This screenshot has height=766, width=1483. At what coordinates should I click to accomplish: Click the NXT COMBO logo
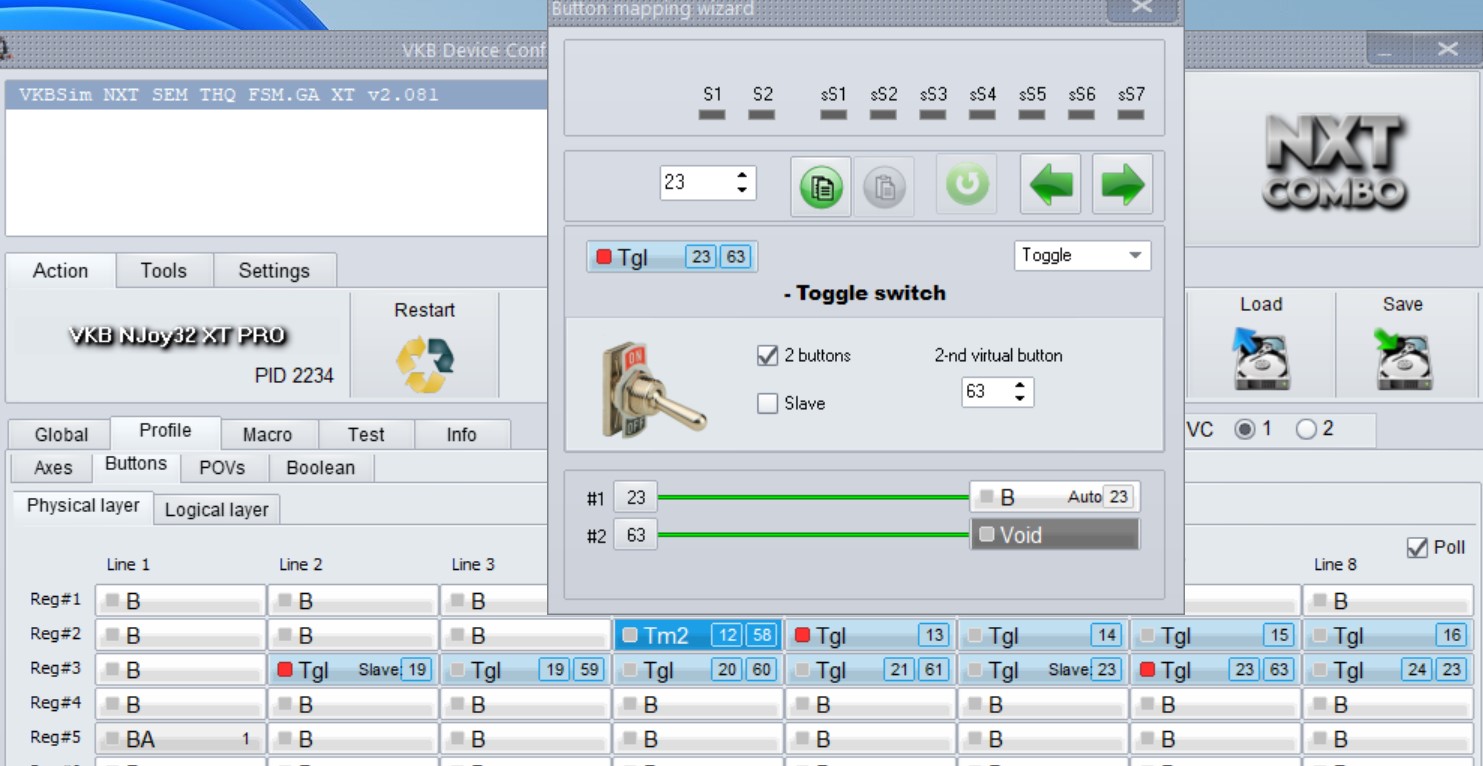tap(1335, 162)
